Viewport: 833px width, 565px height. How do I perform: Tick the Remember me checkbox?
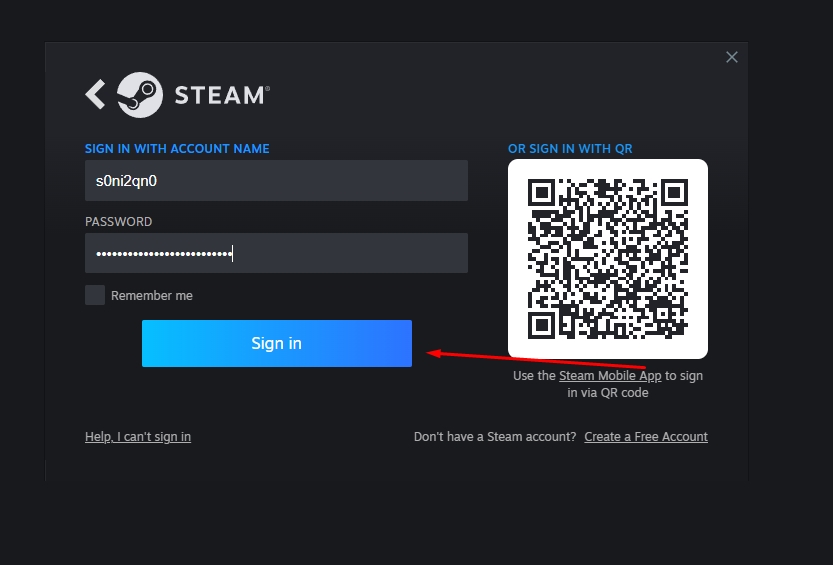(x=95, y=295)
